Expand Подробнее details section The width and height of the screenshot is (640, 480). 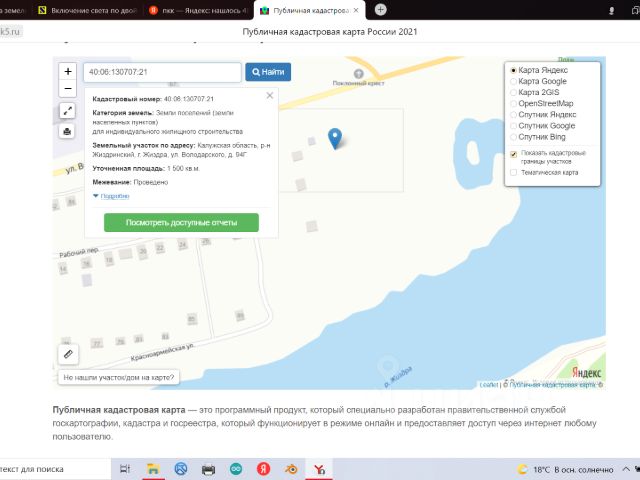pyautogui.click(x=115, y=196)
